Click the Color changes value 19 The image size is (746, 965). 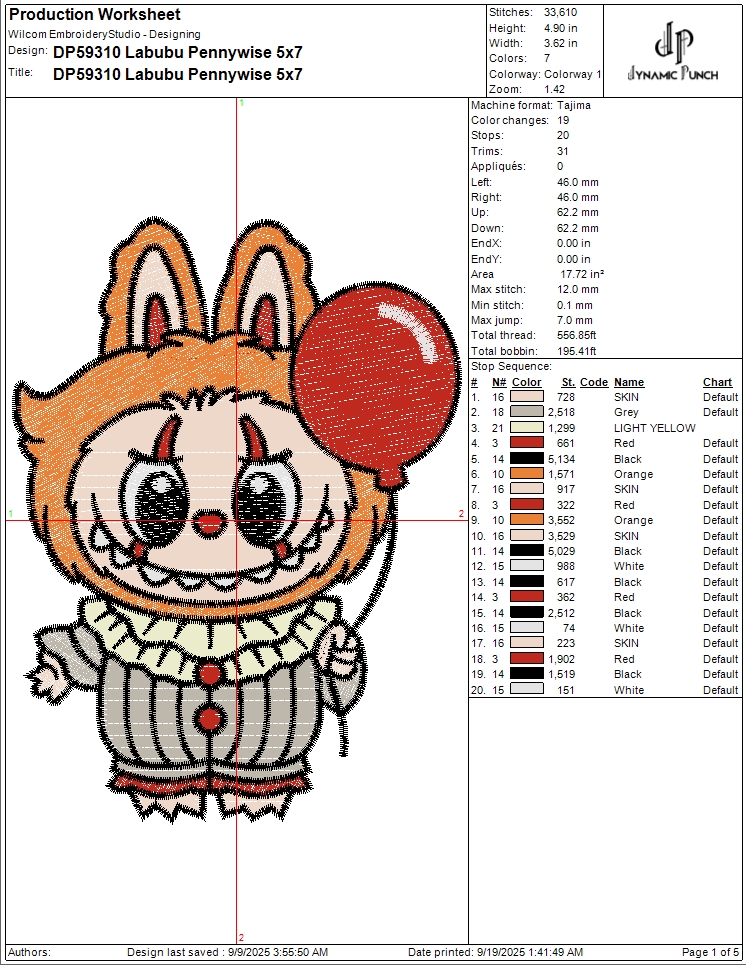click(x=563, y=121)
